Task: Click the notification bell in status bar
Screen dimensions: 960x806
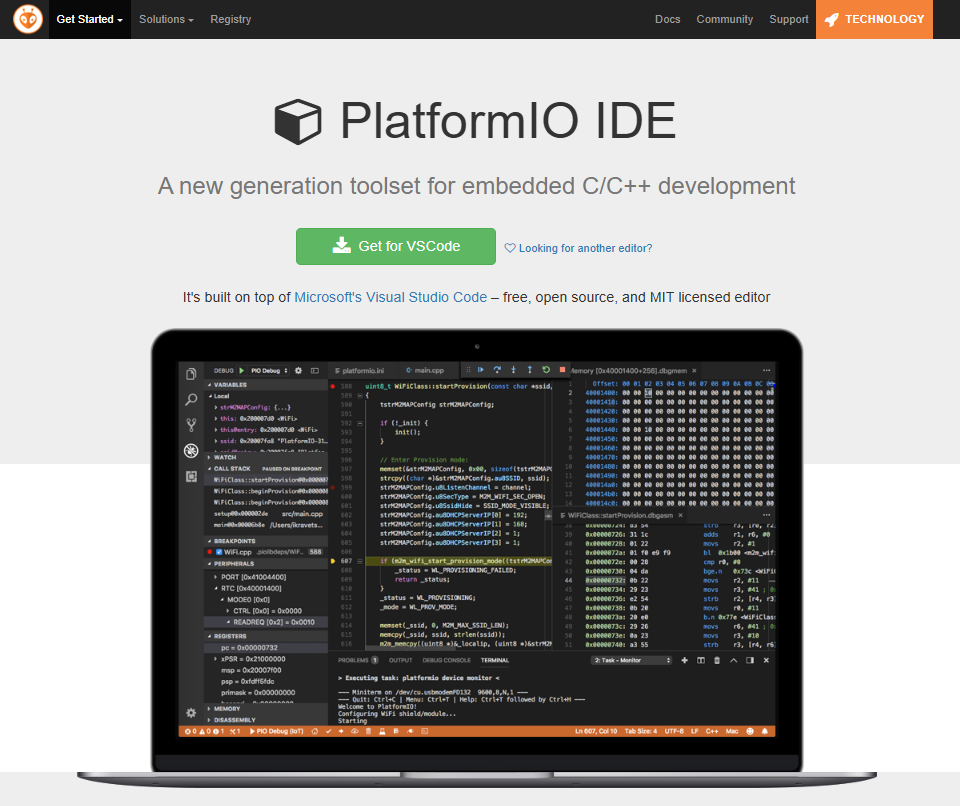Action: point(765,731)
